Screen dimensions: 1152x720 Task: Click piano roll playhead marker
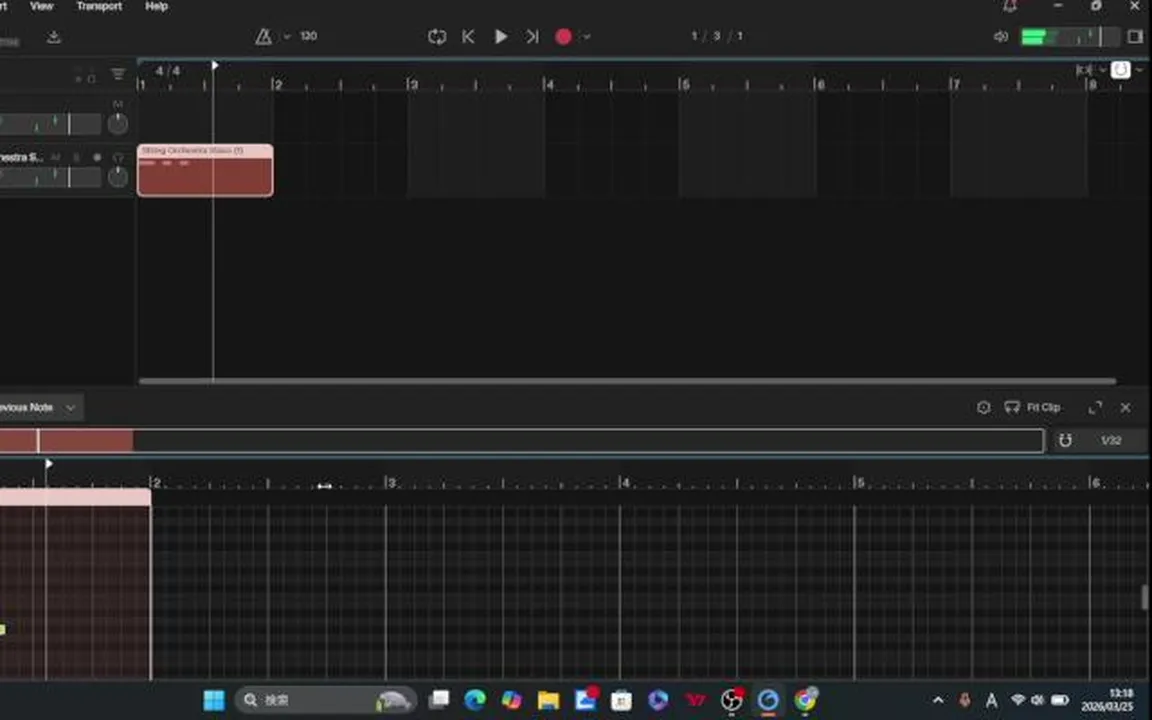point(48,464)
